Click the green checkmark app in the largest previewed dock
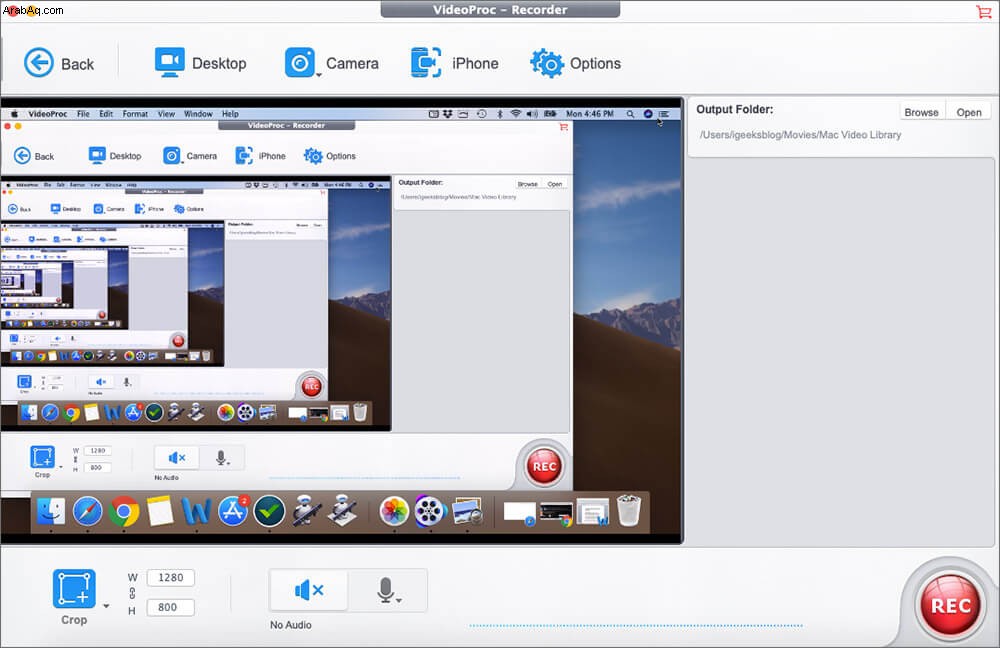Screen dimensions: 1000x648 pos(269,512)
